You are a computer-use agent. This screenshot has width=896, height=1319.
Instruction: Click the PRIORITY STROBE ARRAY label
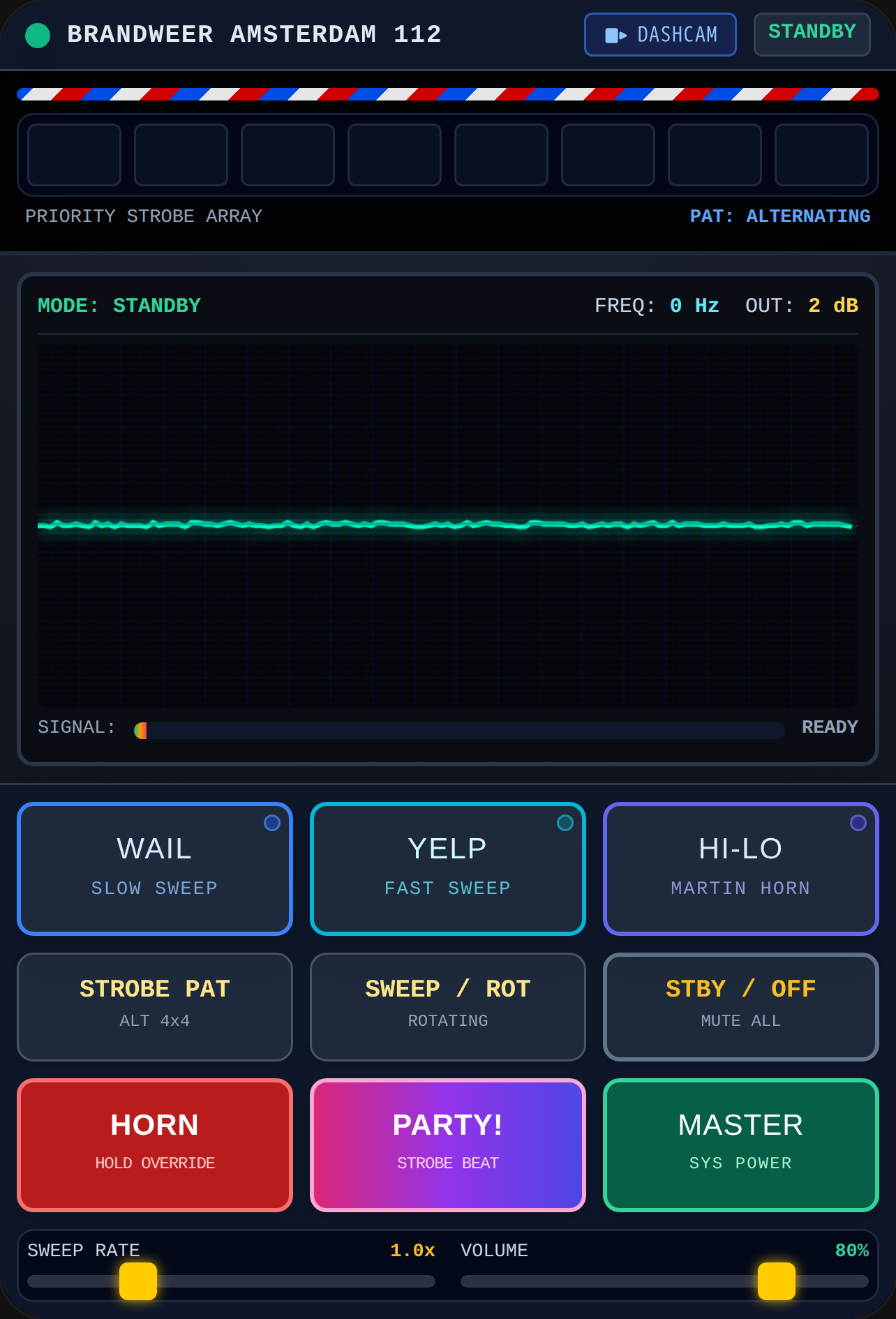(144, 216)
